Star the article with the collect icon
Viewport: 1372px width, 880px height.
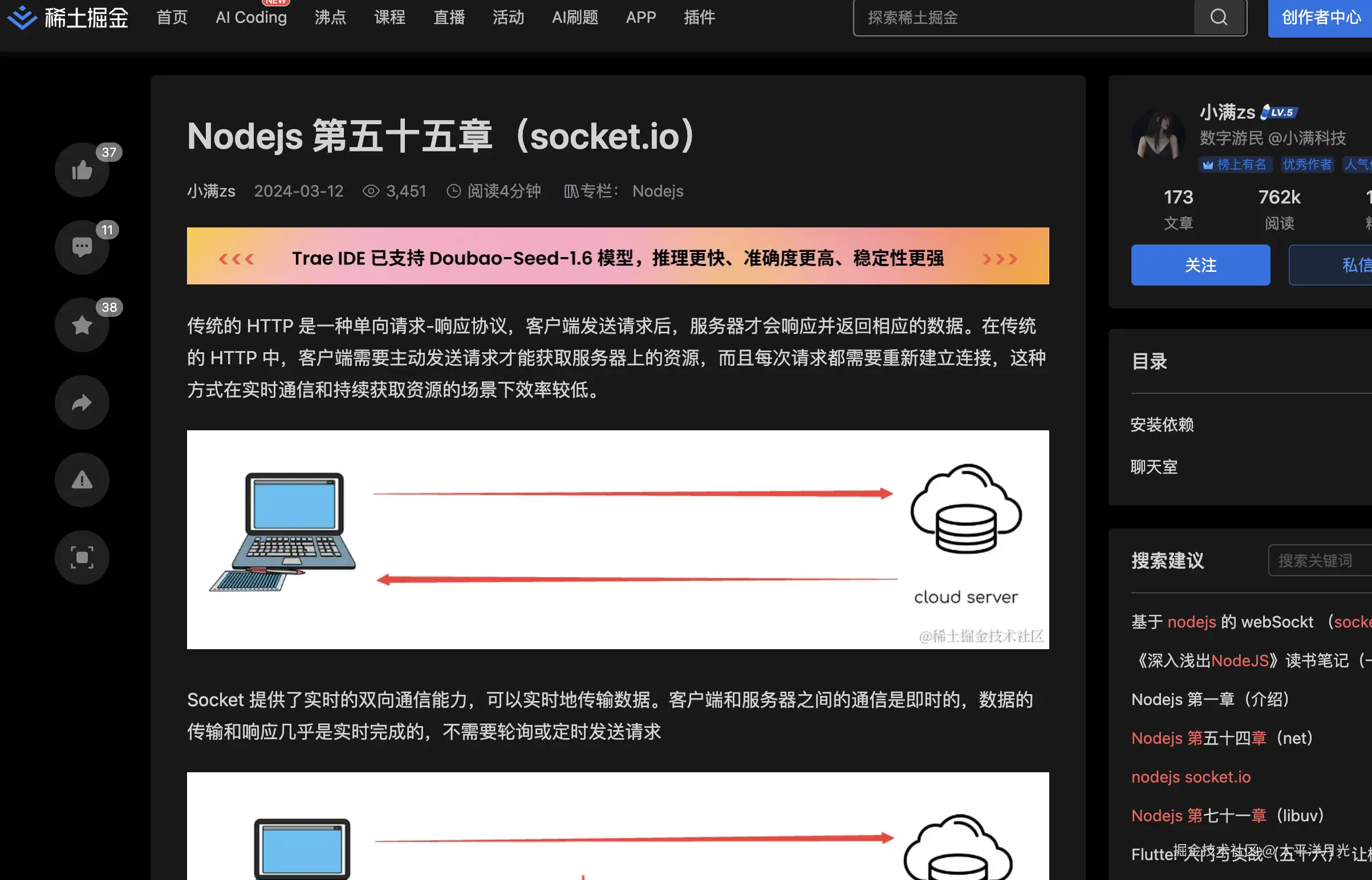82,324
